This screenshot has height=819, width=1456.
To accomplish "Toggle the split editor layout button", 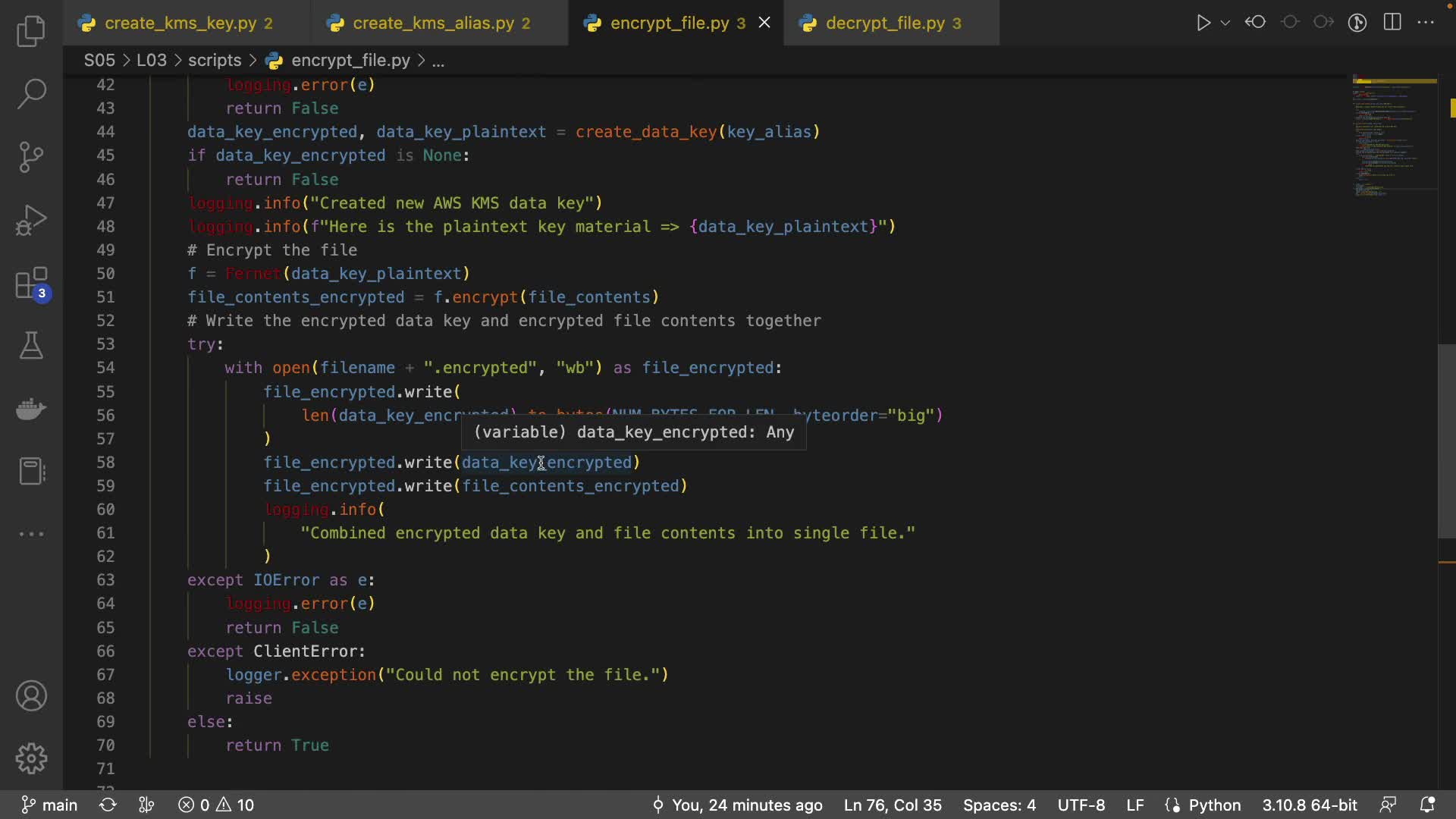I will 1392,23.
